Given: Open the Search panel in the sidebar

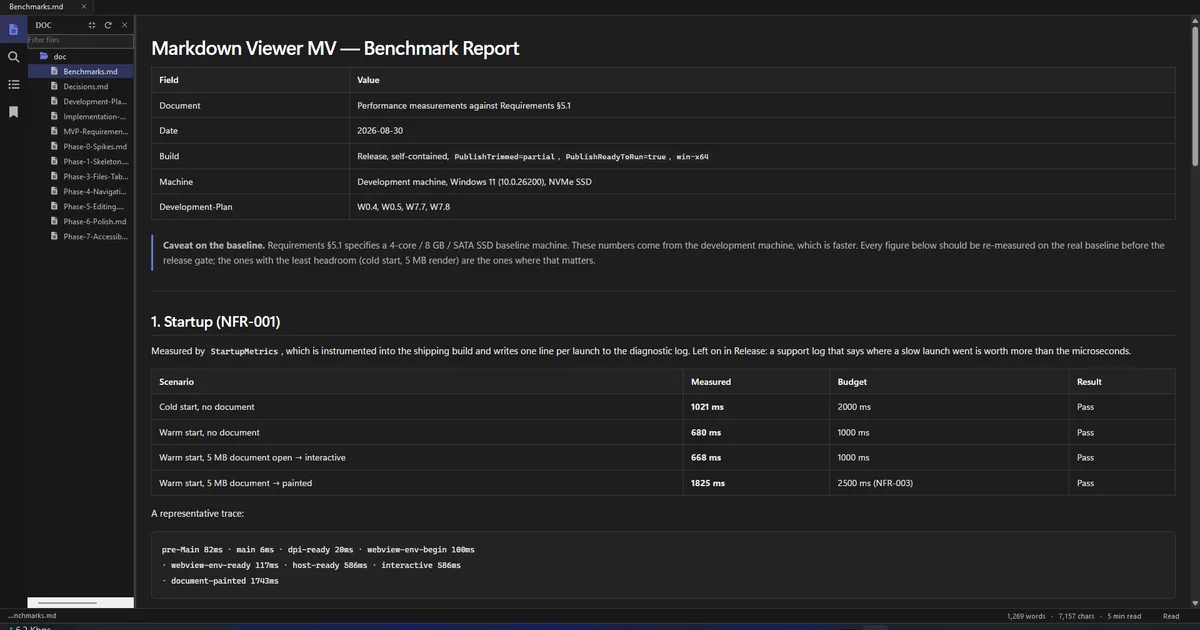Looking at the screenshot, I should [x=13, y=57].
